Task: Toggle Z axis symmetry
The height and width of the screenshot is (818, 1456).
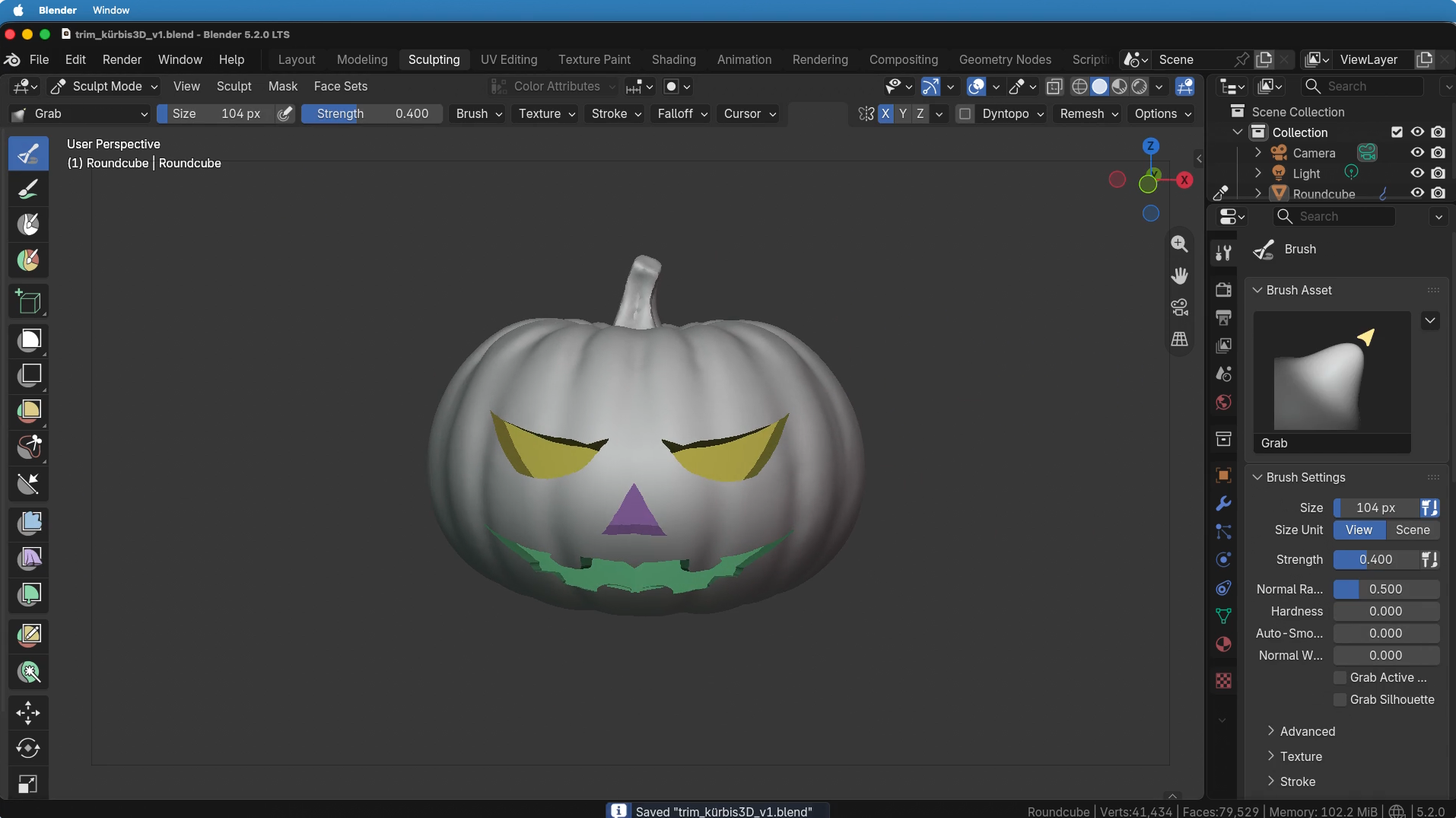Action: [920, 113]
